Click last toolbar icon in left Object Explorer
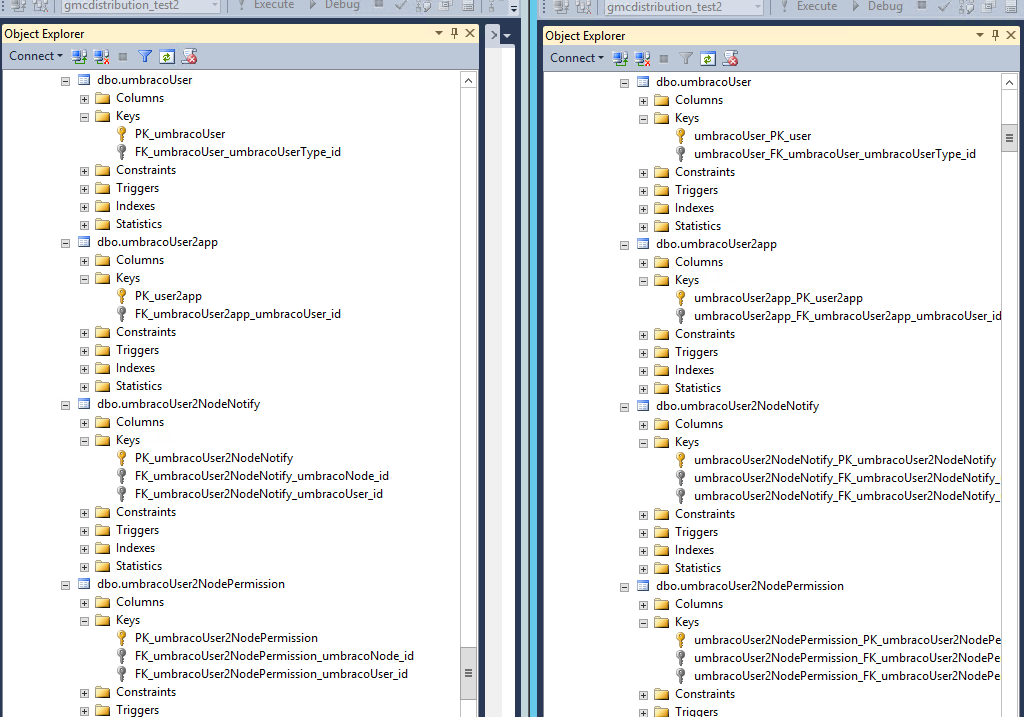This screenshot has width=1024, height=717. pyautogui.click(x=189, y=57)
